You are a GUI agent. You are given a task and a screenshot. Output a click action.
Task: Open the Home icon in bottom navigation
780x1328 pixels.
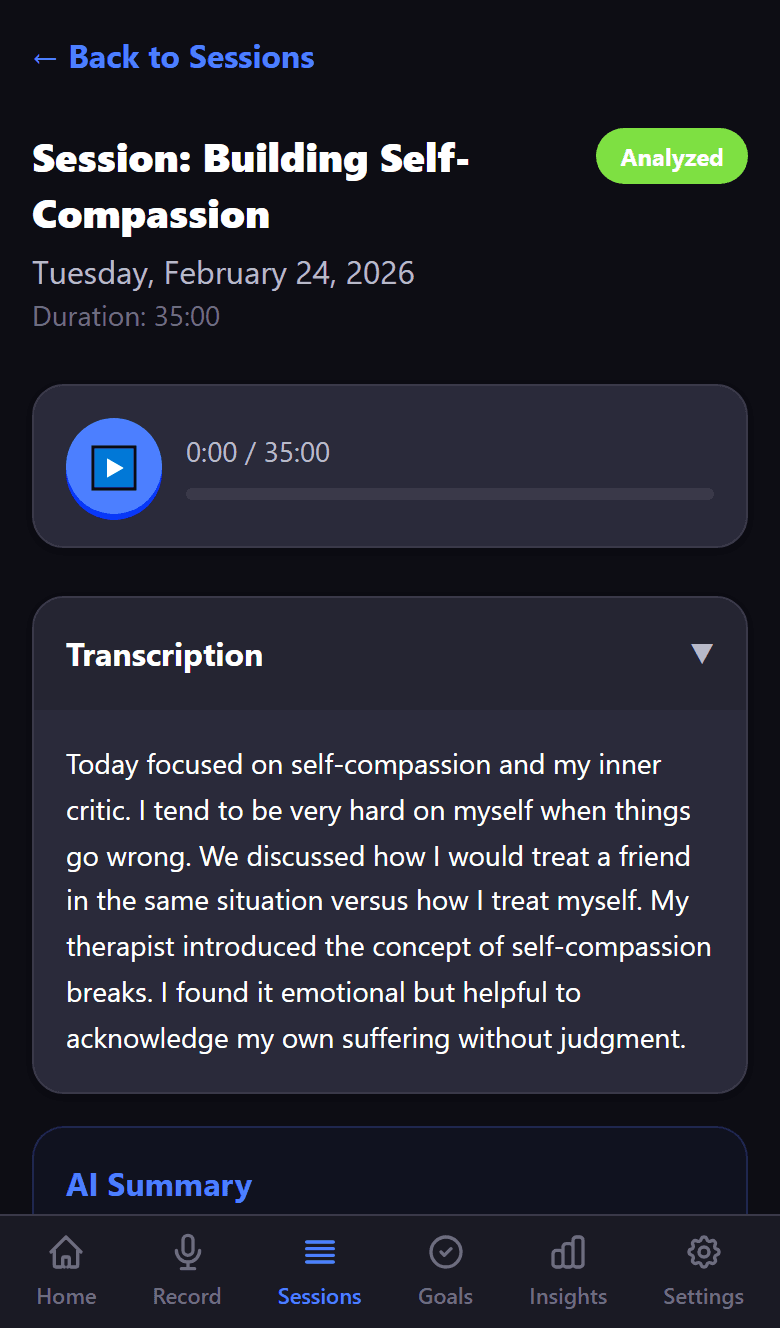66,1252
